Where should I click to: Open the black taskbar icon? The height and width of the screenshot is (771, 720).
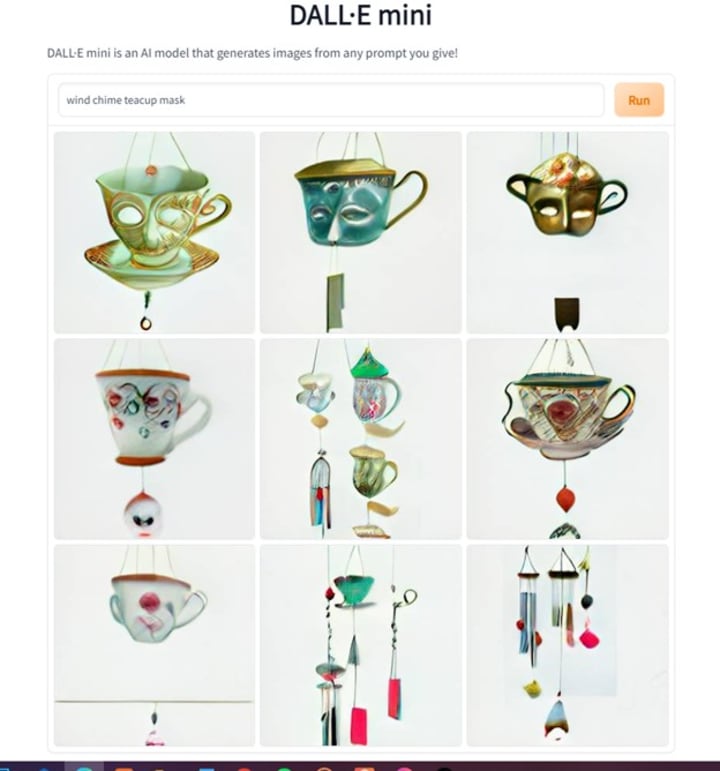[x=444, y=769]
